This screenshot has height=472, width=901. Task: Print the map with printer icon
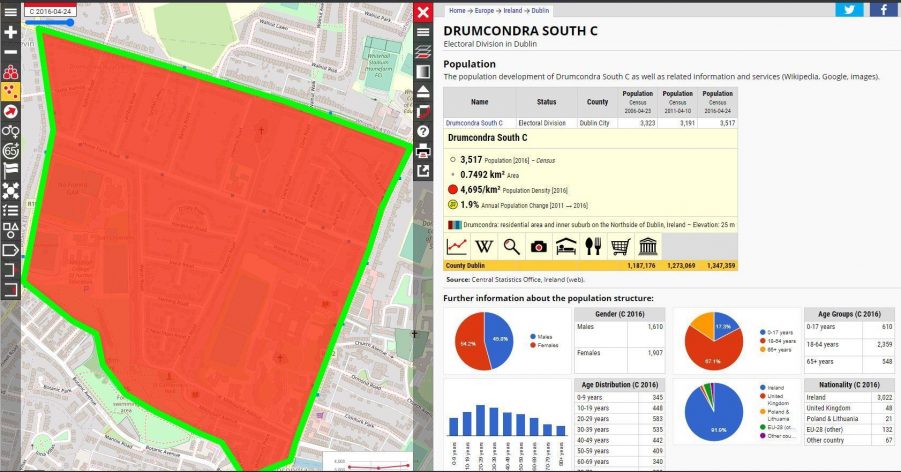[x=423, y=151]
